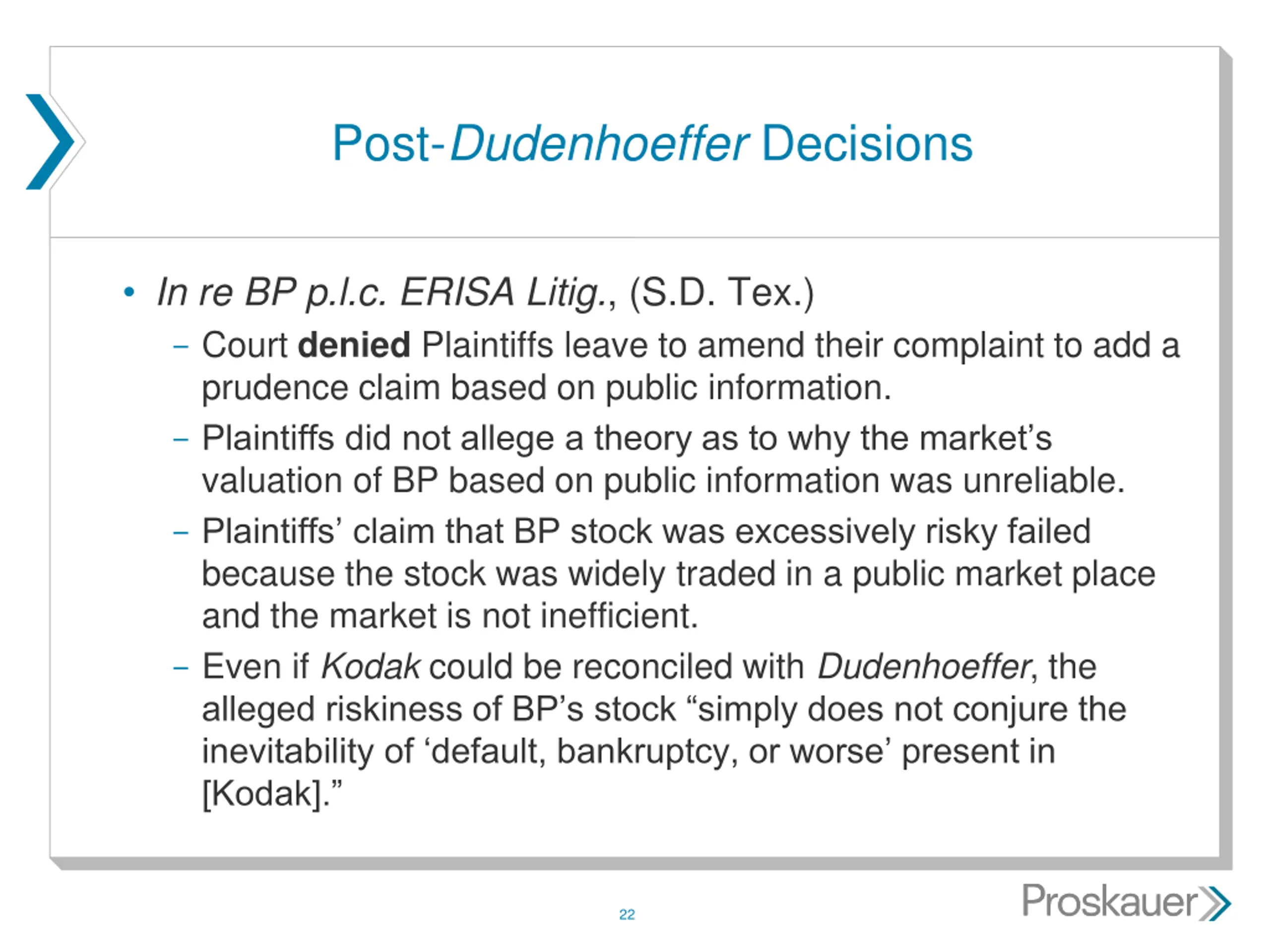The image size is (1270, 952).
Task: Click the quoted phrase 'default, bankruptcy, or worse'
Action: 658,752
